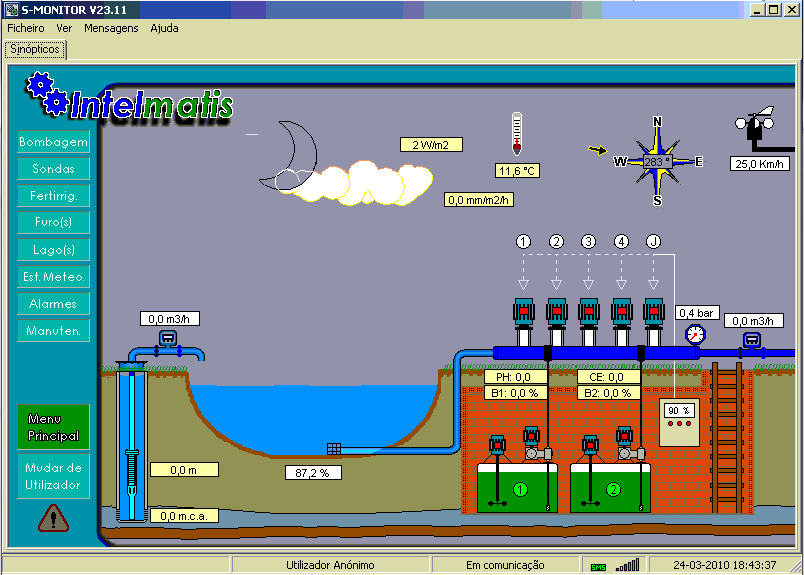Click the pressure gauge showing 0,4 bar

click(695, 335)
